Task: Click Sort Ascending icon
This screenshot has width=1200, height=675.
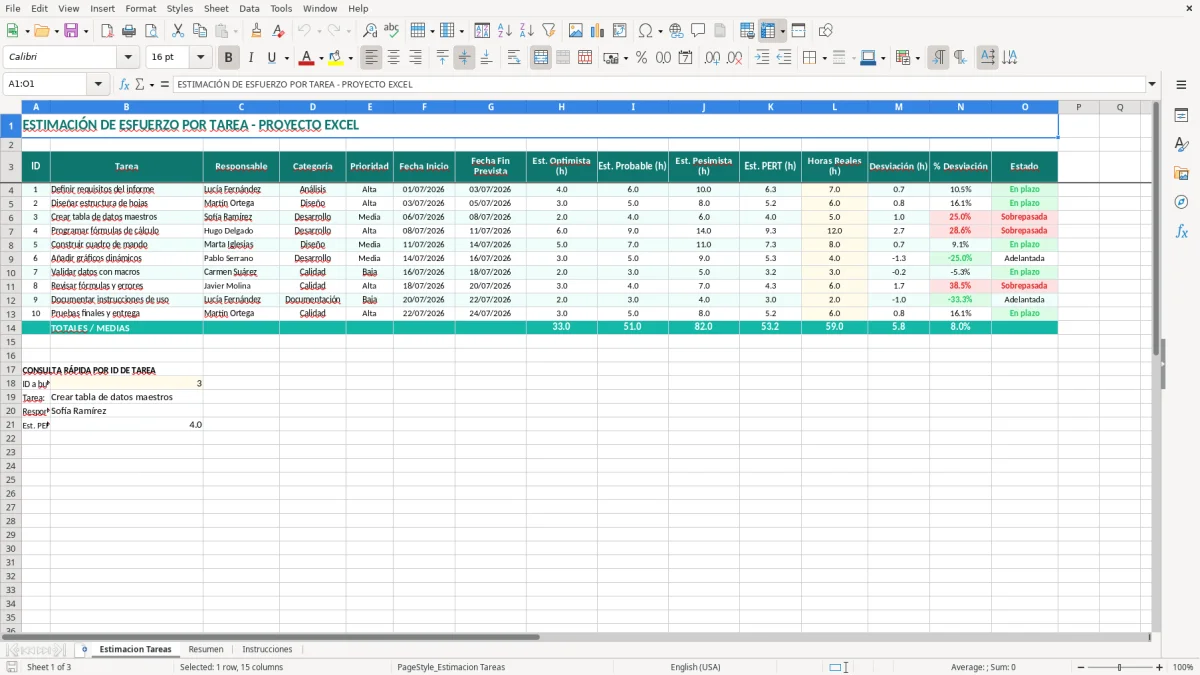Action: point(505,31)
